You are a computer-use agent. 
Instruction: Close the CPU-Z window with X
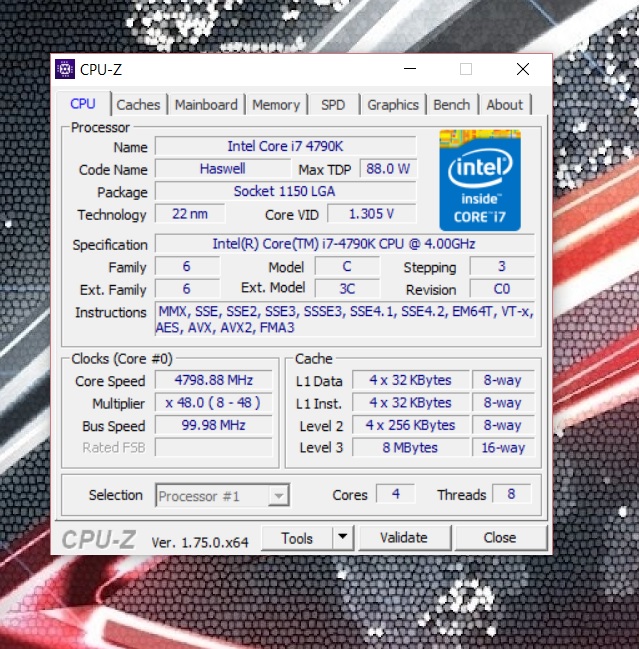click(x=523, y=69)
